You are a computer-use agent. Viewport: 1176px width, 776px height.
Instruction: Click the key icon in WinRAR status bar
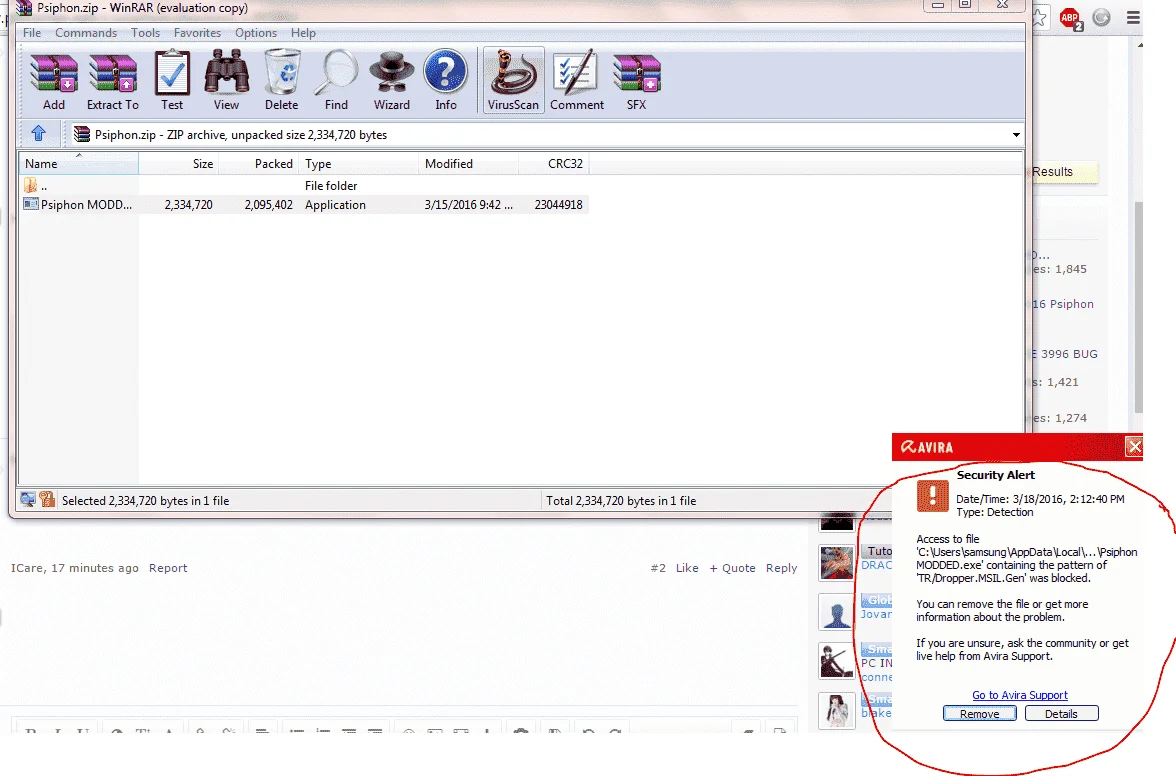pyautogui.click(x=47, y=499)
